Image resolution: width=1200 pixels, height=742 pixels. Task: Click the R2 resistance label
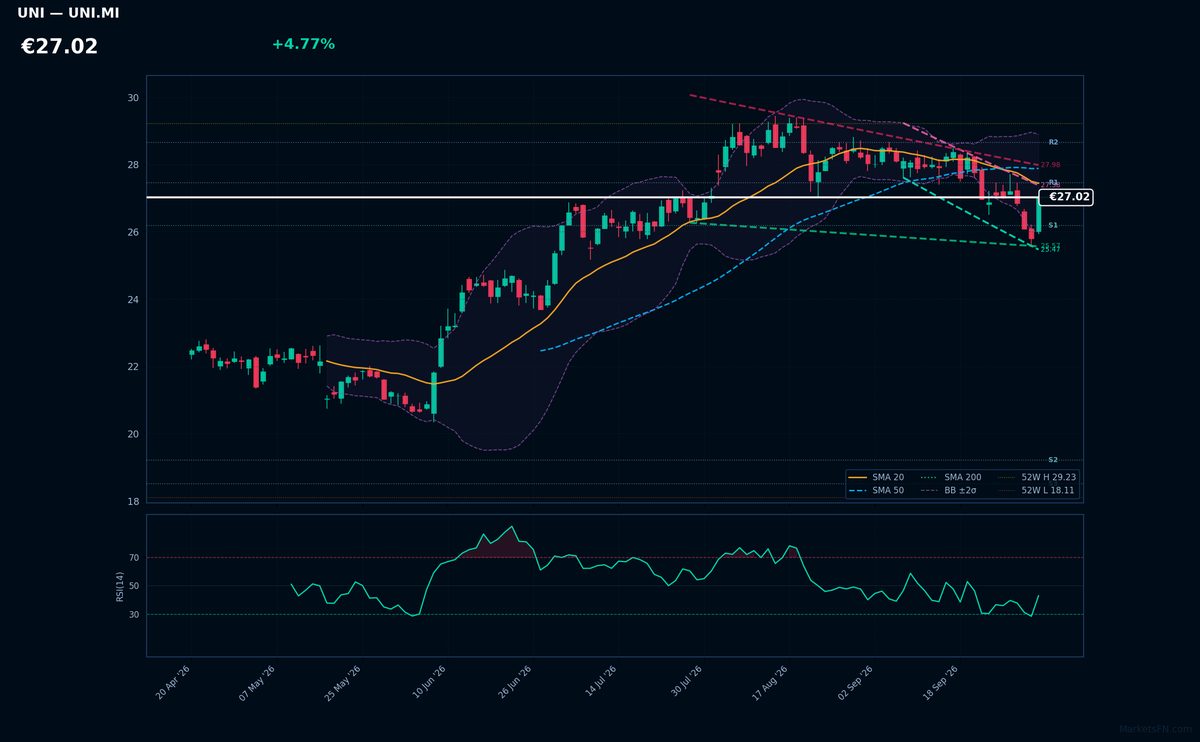[x=1053, y=143]
